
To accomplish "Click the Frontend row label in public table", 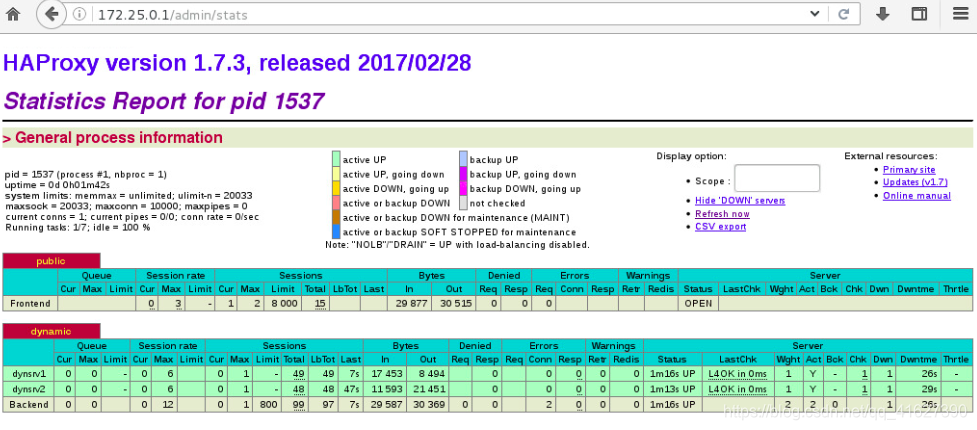I will tap(31, 303).
